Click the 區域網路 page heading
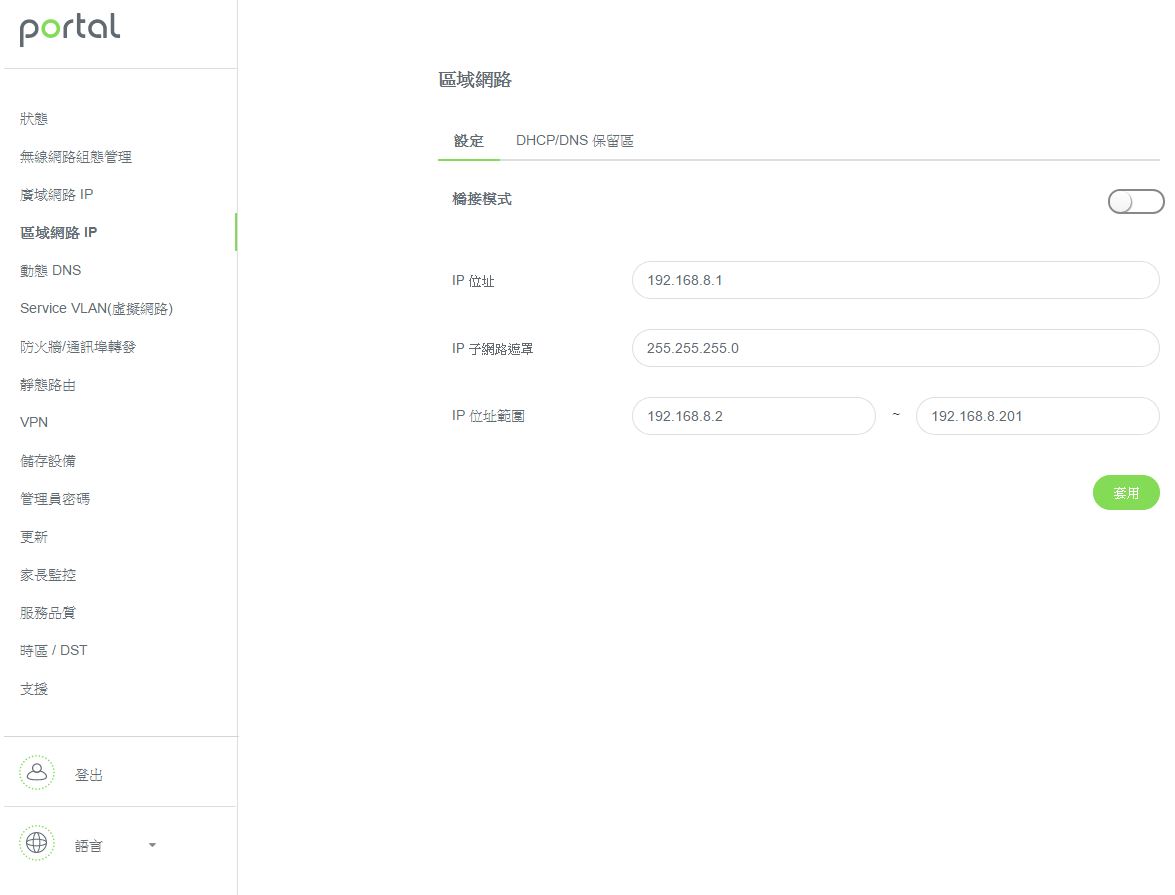Image resolution: width=1175 pixels, height=895 pixels. tap(474, 80)
